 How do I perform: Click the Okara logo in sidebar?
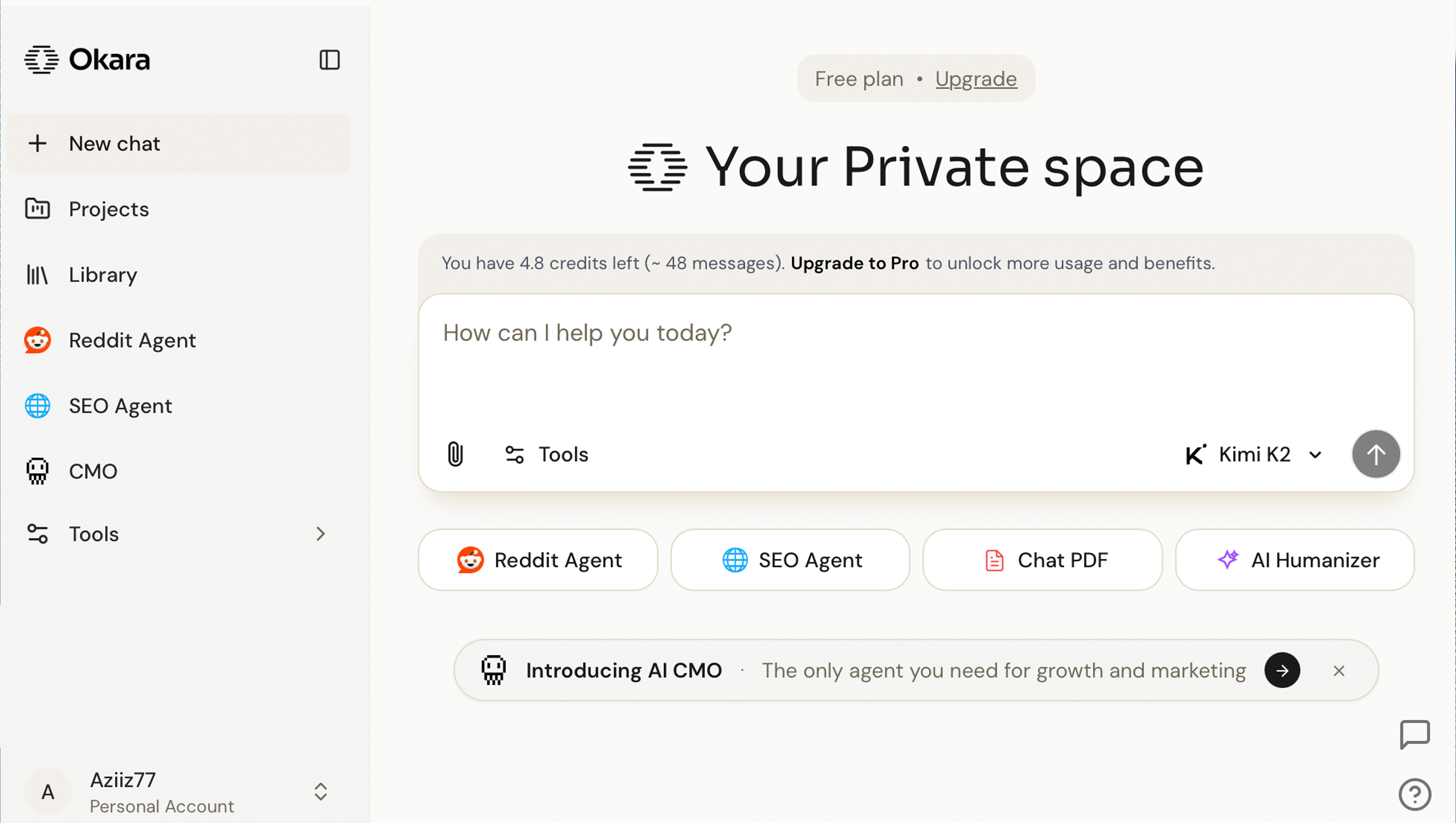coord(88,60)
